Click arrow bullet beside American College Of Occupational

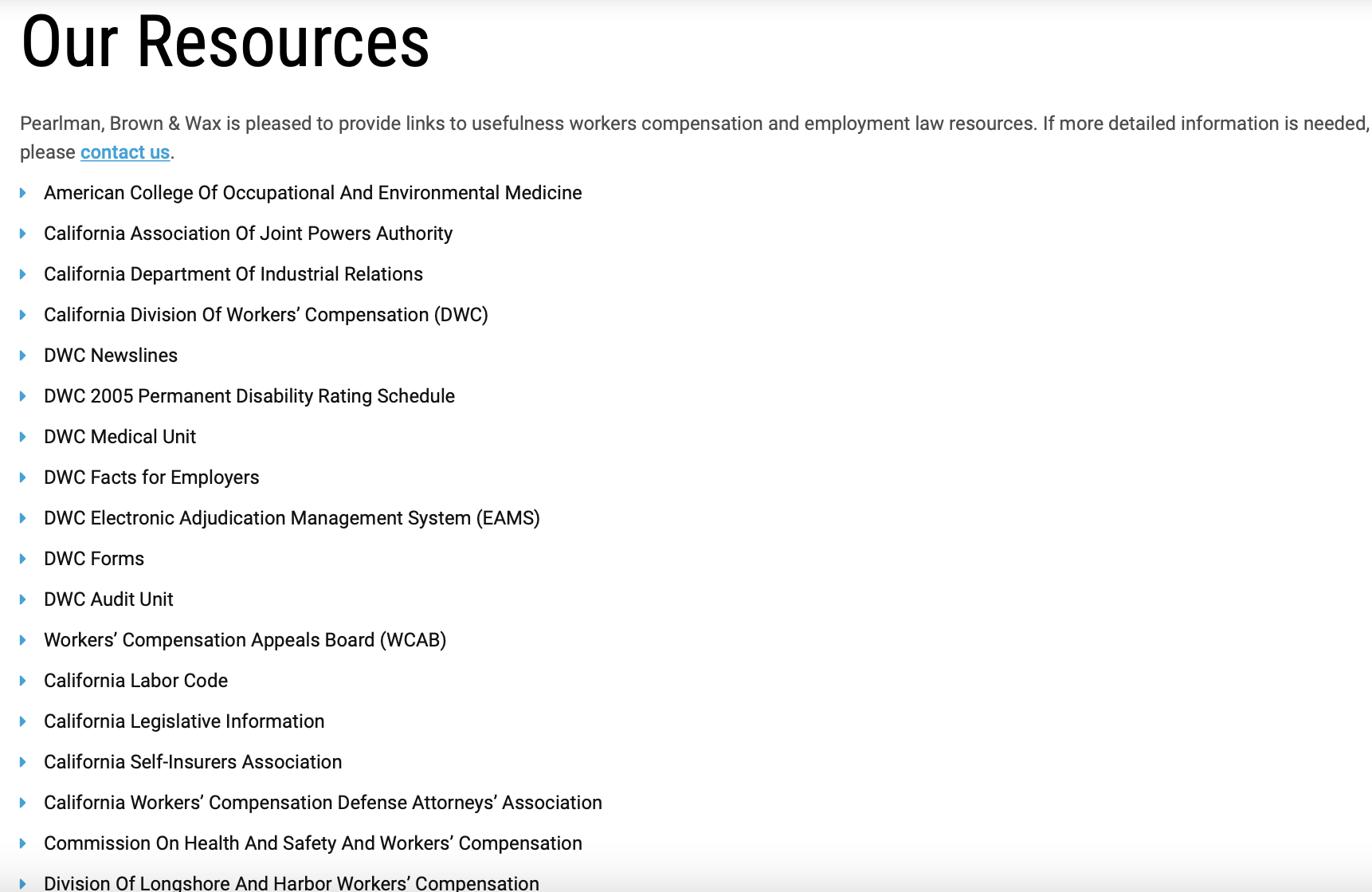(23, 193)
